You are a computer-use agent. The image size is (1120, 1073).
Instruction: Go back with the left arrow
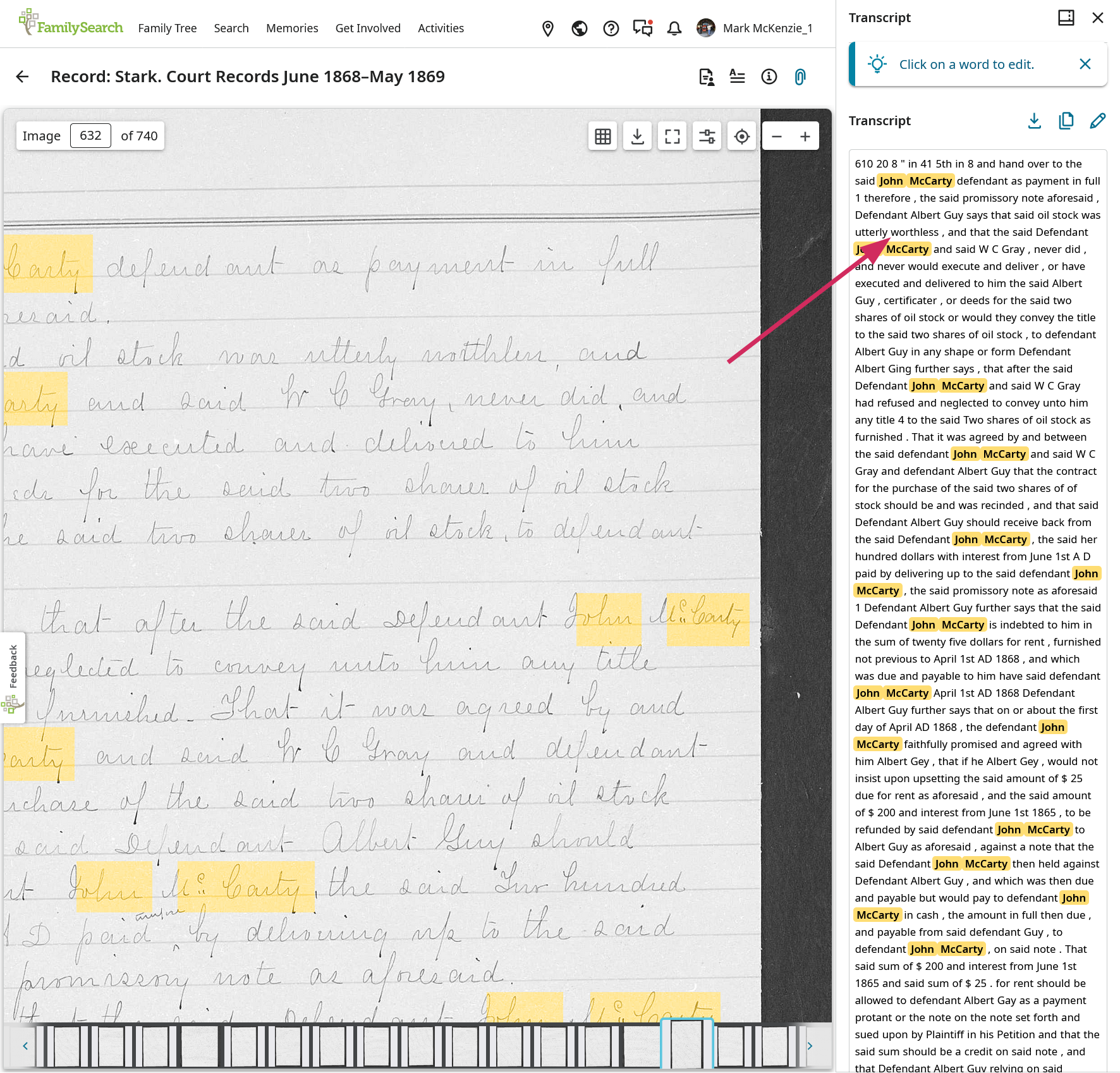pyautogui.click(x=22, y=77)
